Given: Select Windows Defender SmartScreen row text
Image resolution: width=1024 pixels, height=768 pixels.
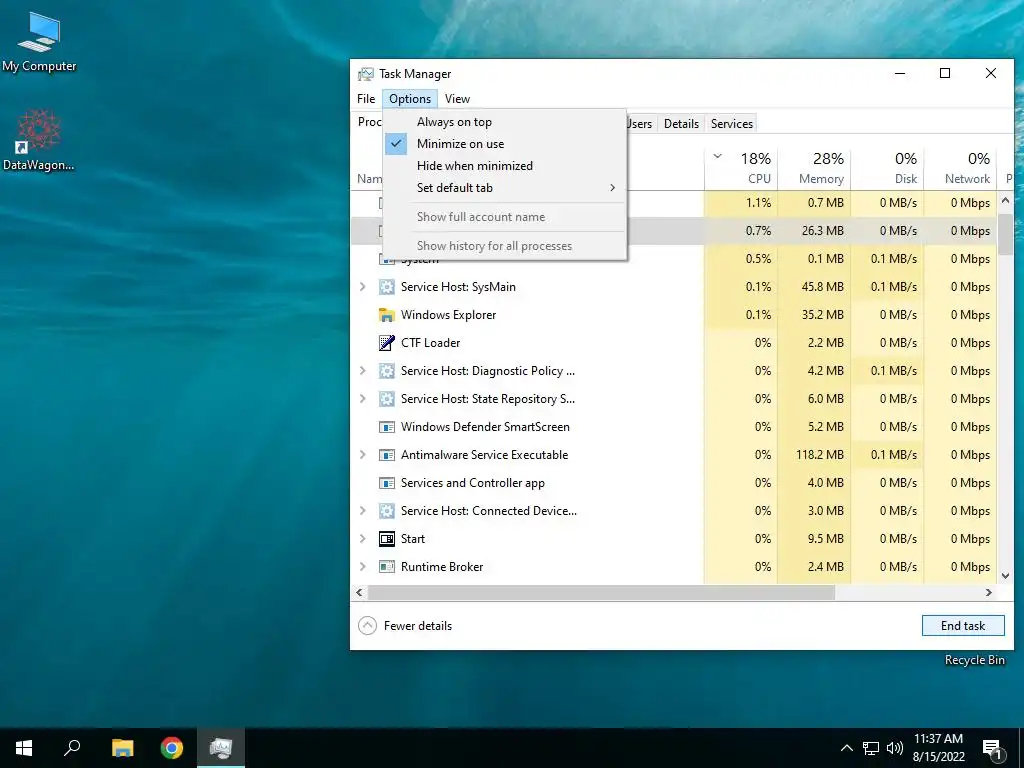Looking at the screenshot, I should (x=485, y=427).
